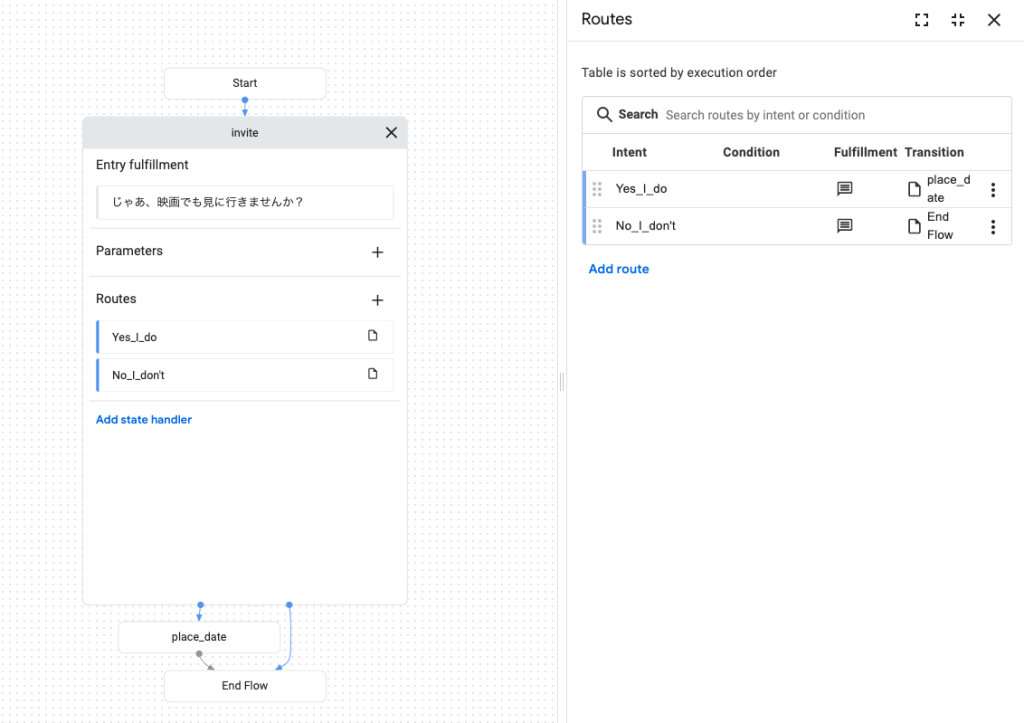Select the Start node in the flow

coord(245,83)
